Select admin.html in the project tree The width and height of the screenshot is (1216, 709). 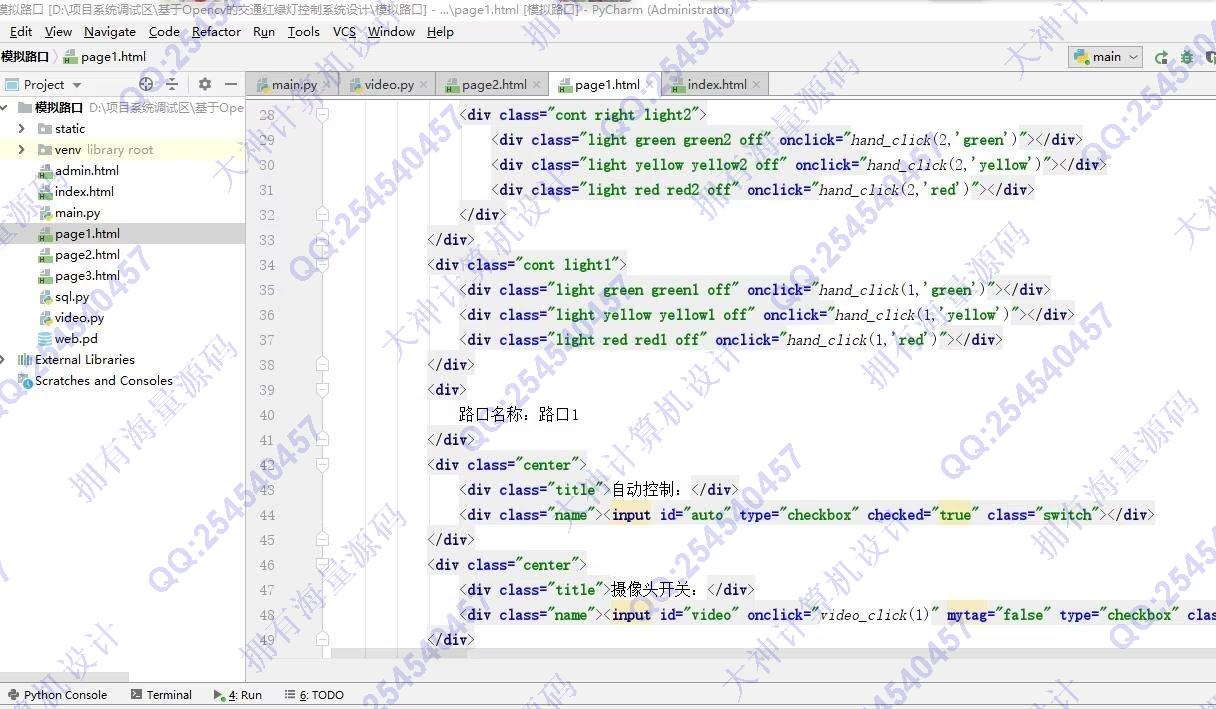click(87, 171)
